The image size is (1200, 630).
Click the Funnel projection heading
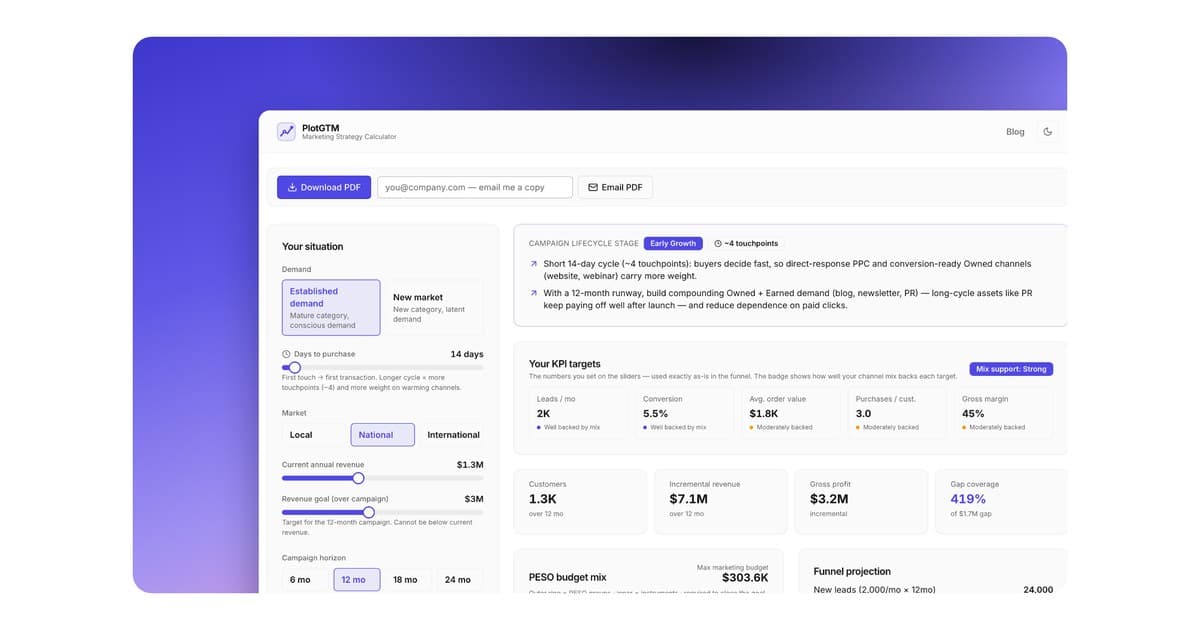[852, 571]
